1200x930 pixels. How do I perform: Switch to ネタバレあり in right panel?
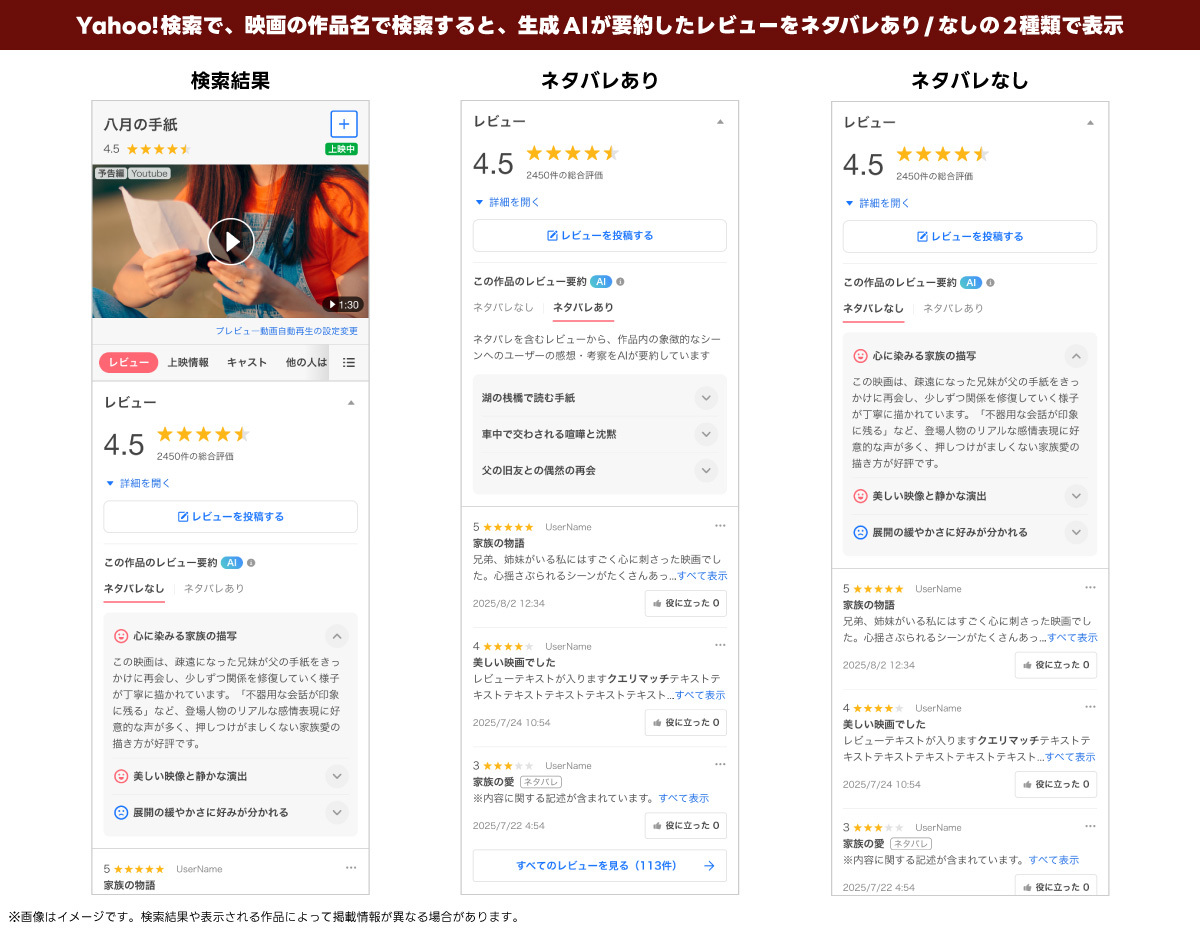953,309
